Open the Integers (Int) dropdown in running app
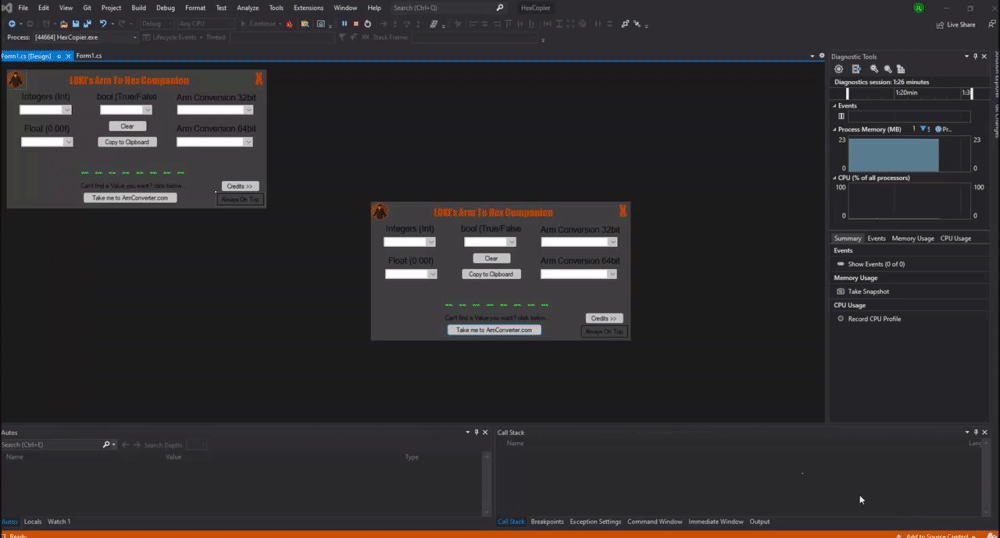 431,242
